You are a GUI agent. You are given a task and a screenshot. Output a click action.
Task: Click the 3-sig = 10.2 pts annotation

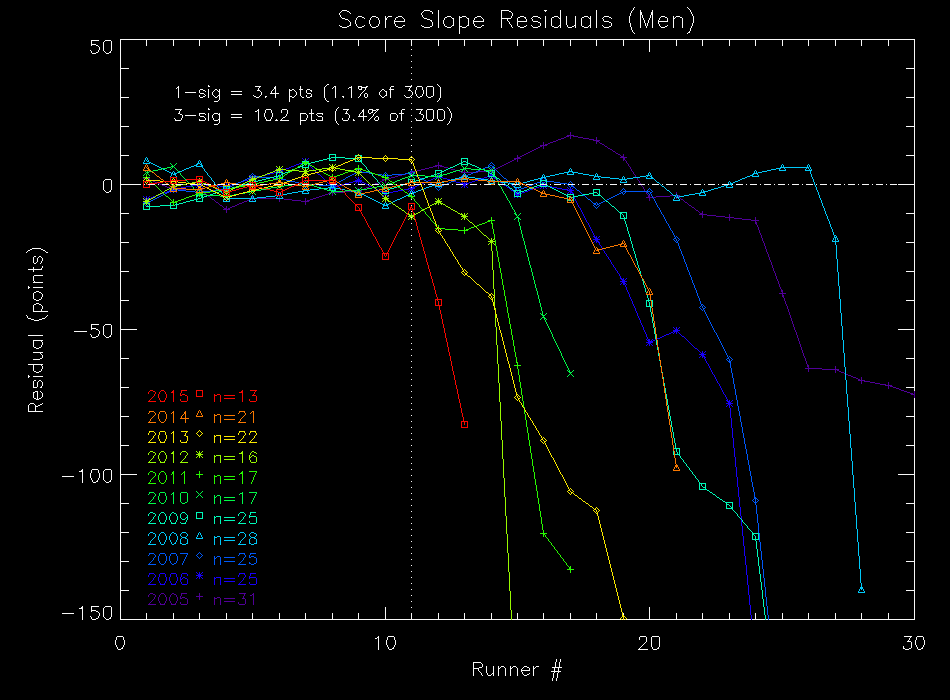(x=313, y=116)
